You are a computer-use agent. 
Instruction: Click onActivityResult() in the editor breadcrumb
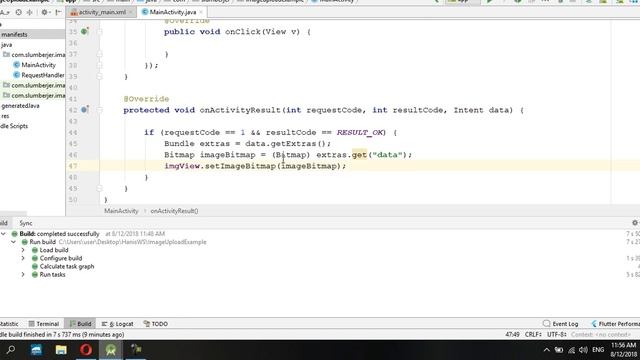(x=174, y=211)
